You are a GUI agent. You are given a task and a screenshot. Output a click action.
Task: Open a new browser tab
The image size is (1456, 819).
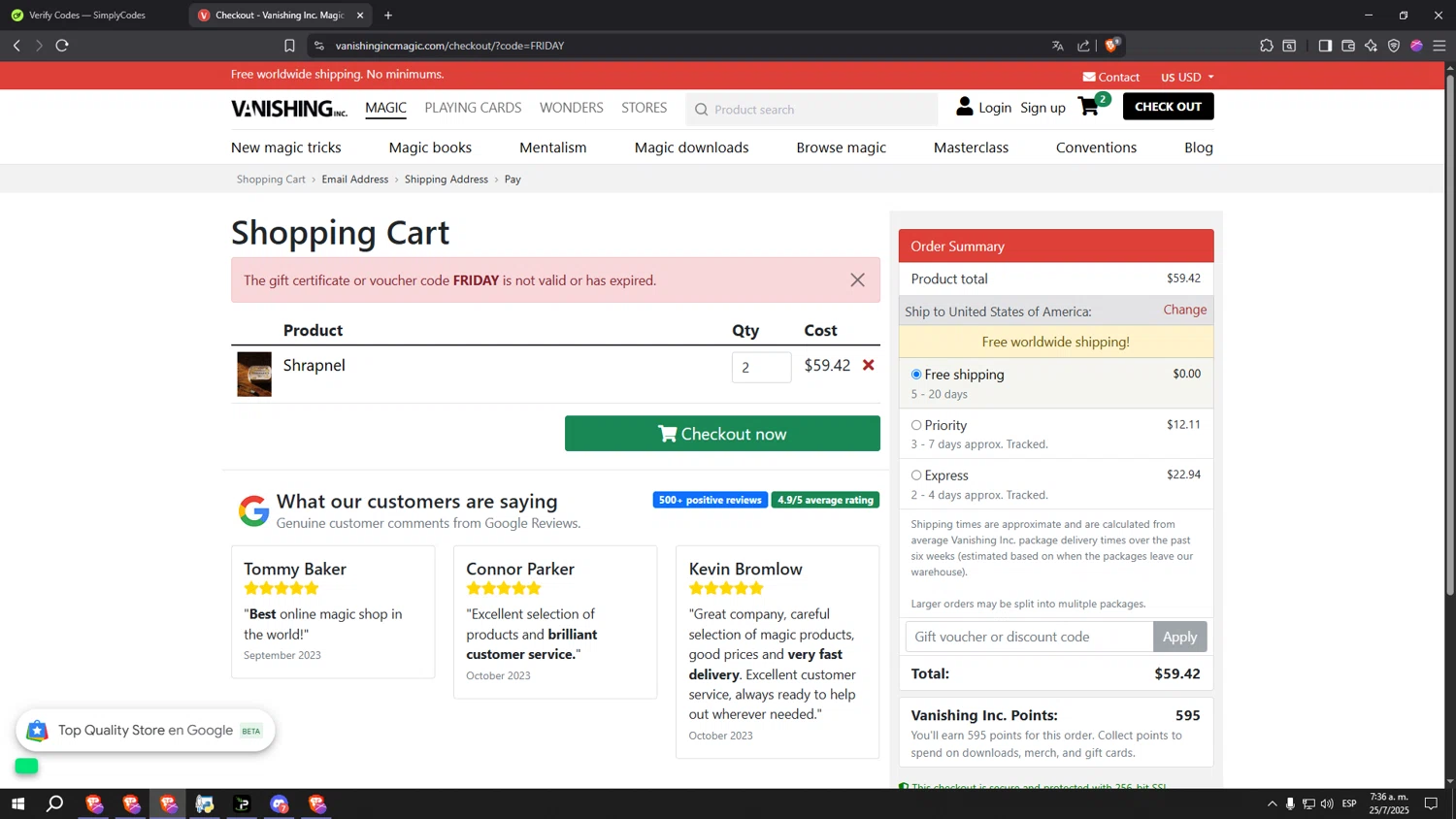point(388,16)
